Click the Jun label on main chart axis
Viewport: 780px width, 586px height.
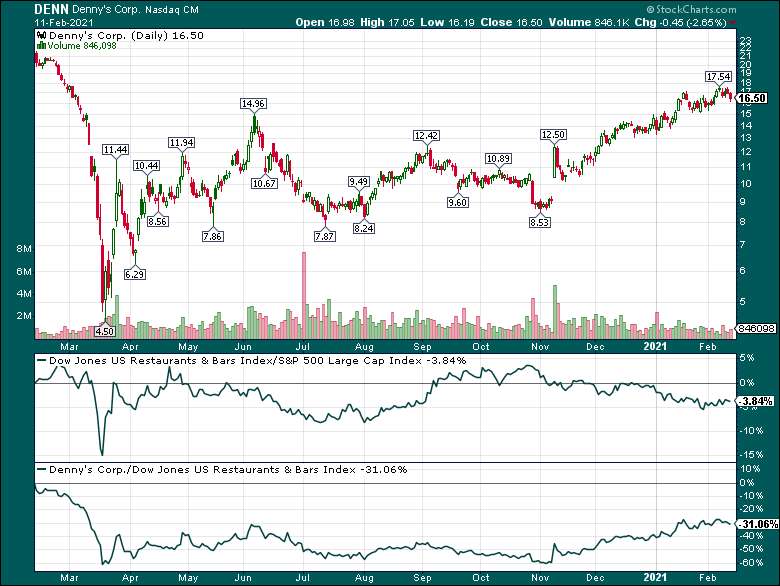243,346
